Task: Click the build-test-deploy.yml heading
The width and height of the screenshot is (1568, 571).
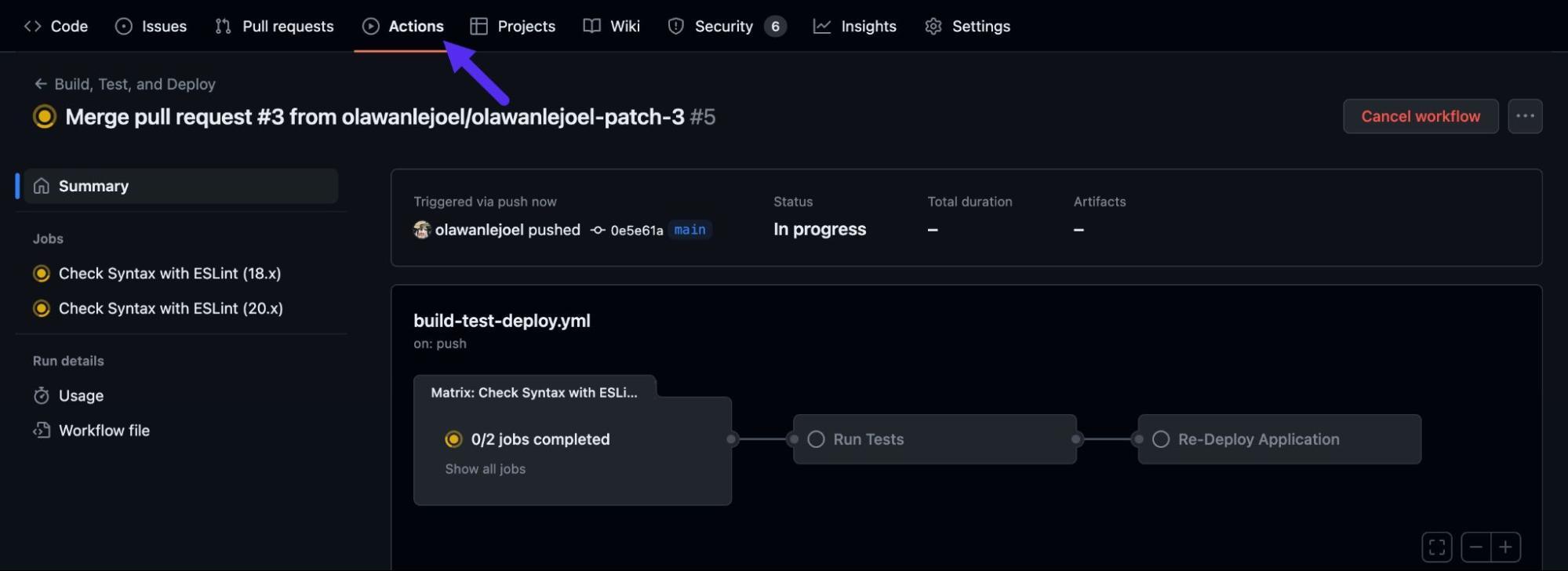Action: click(x=502, y=321)
